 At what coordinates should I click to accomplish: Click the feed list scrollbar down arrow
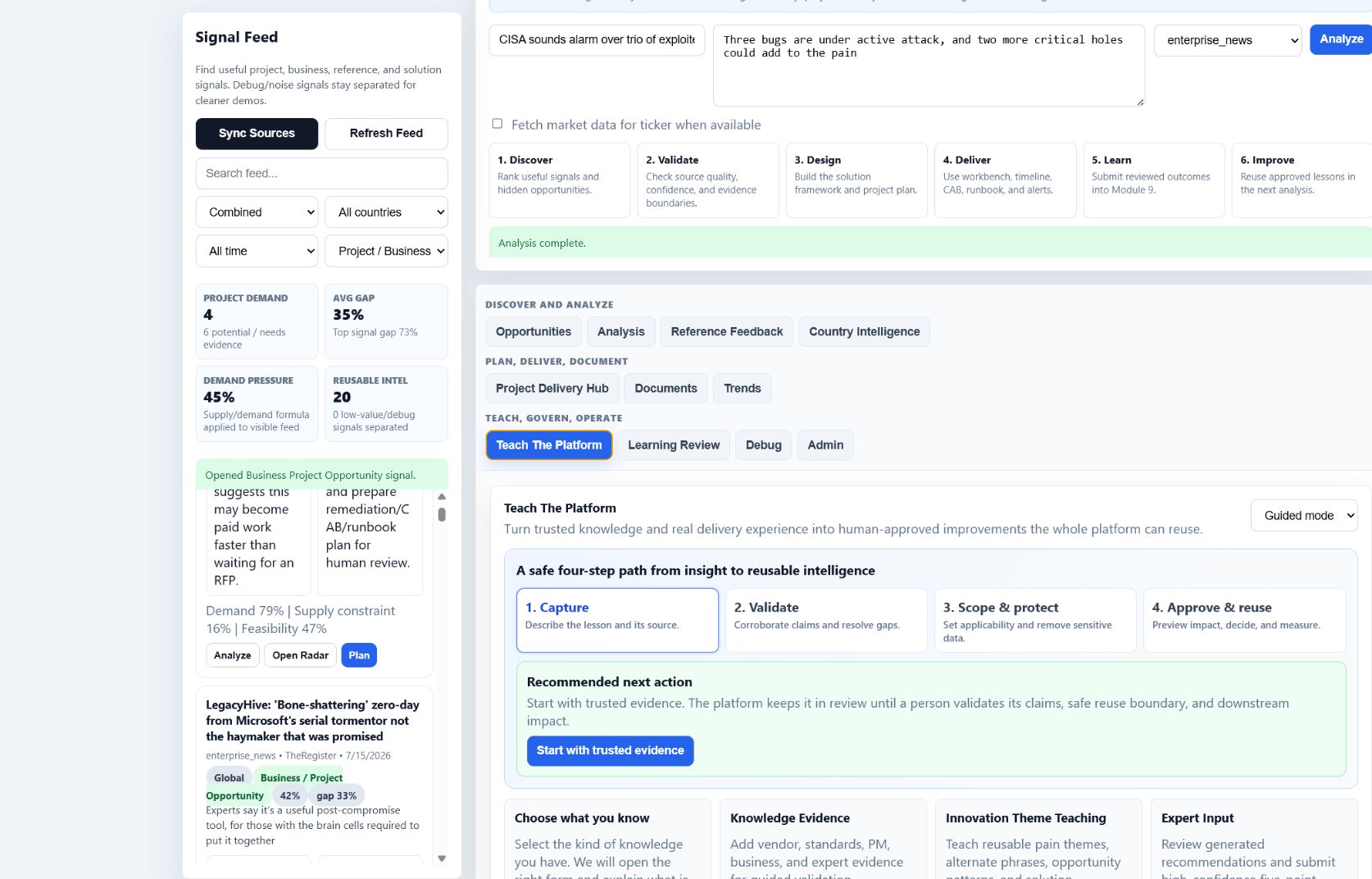[442, 859]
